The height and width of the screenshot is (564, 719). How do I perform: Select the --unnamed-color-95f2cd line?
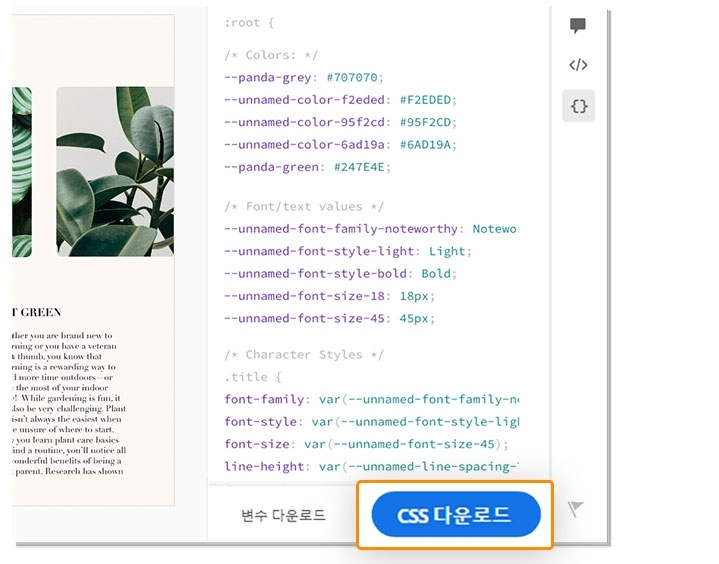tap(340, 122)
